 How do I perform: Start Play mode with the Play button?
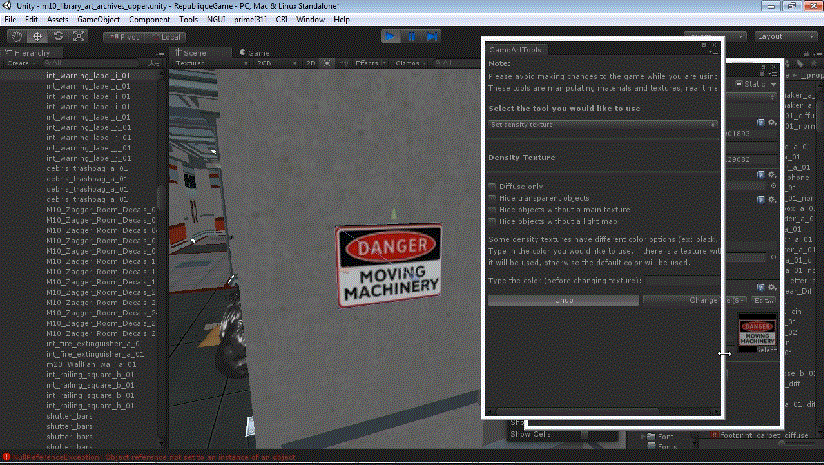[x=390, y=36]
